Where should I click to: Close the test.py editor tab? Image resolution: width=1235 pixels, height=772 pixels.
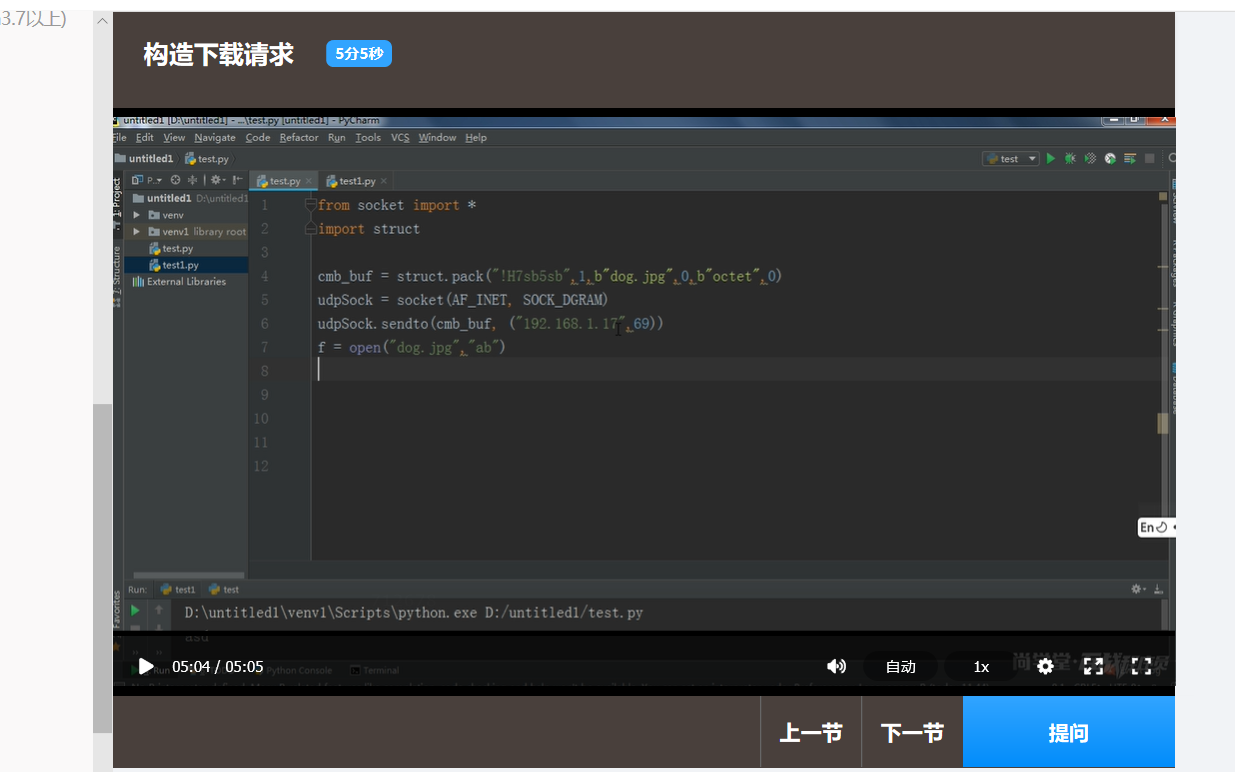(309, 181)
